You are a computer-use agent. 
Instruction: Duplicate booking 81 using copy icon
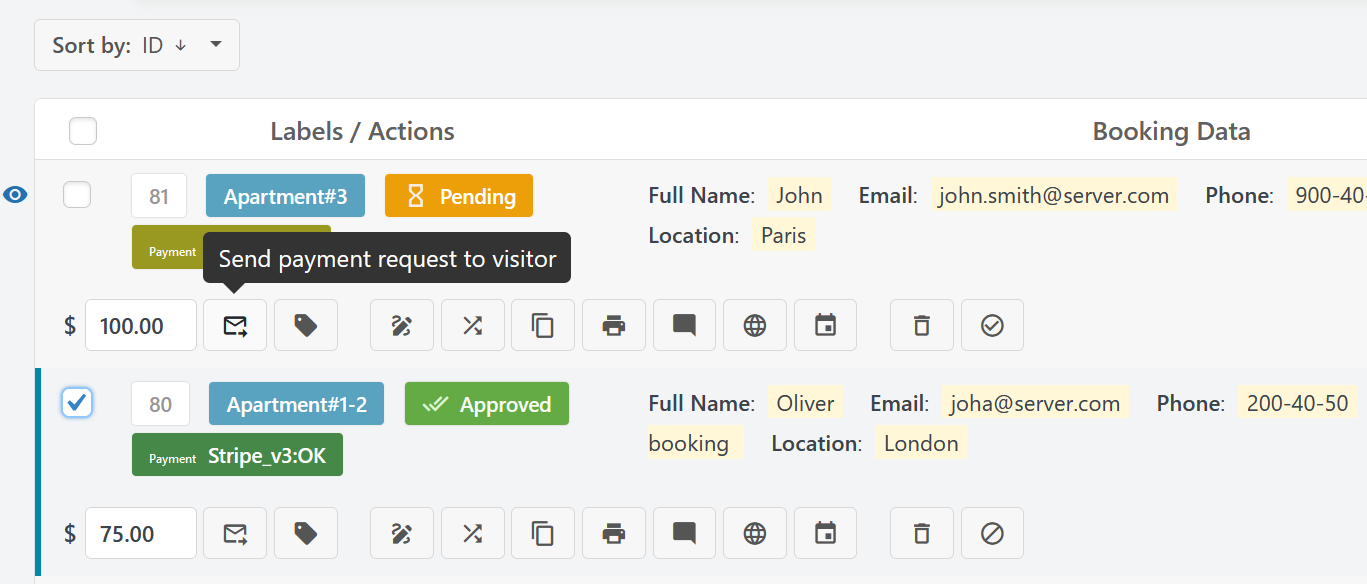543,325
